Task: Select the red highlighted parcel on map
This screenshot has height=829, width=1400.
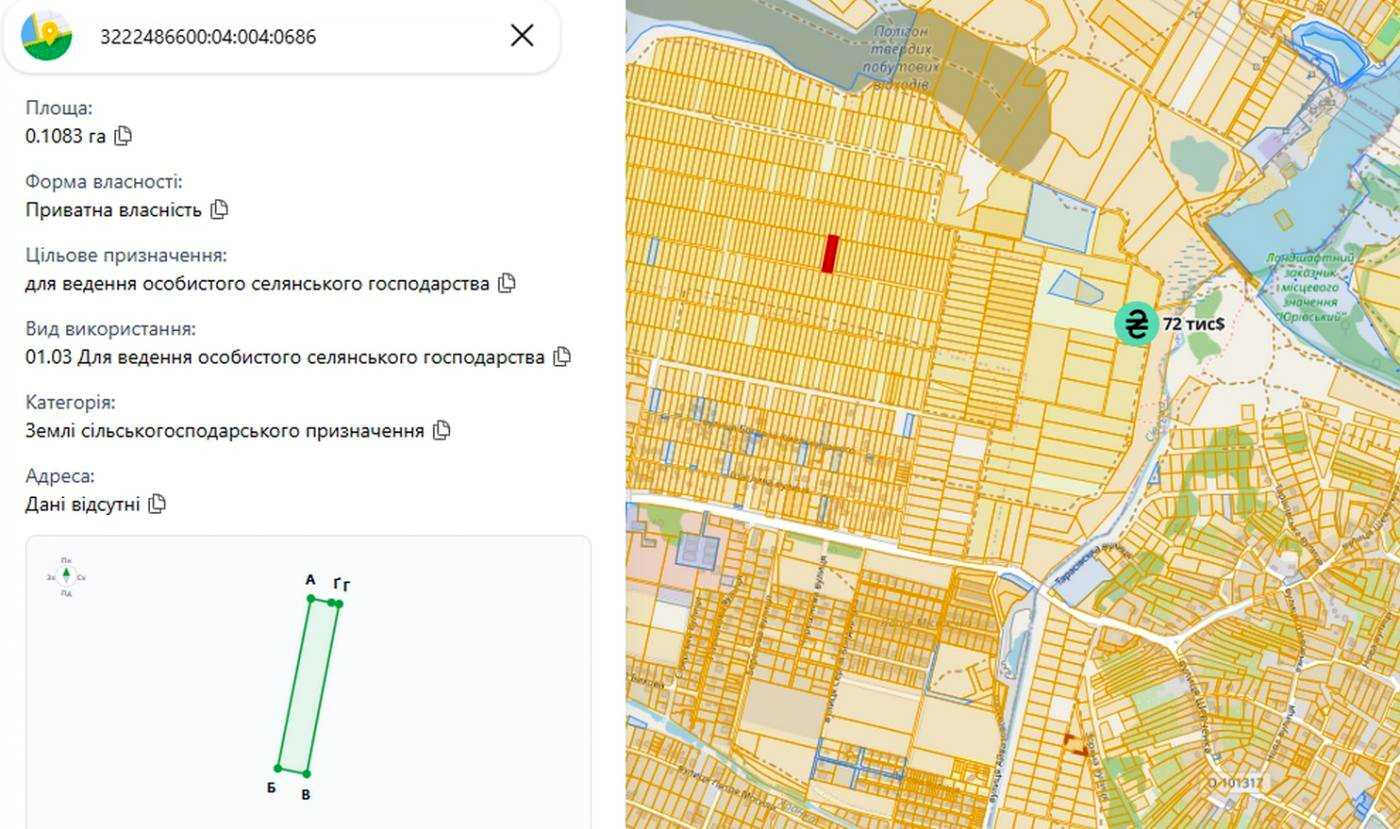Action: (829, 254)
